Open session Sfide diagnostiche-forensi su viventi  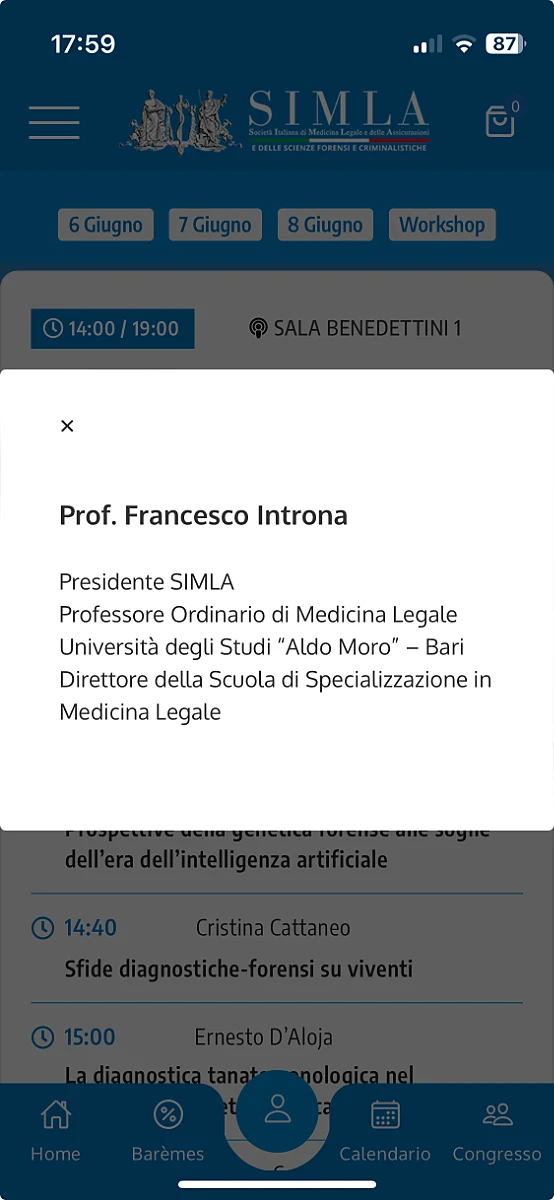[239, 969]
